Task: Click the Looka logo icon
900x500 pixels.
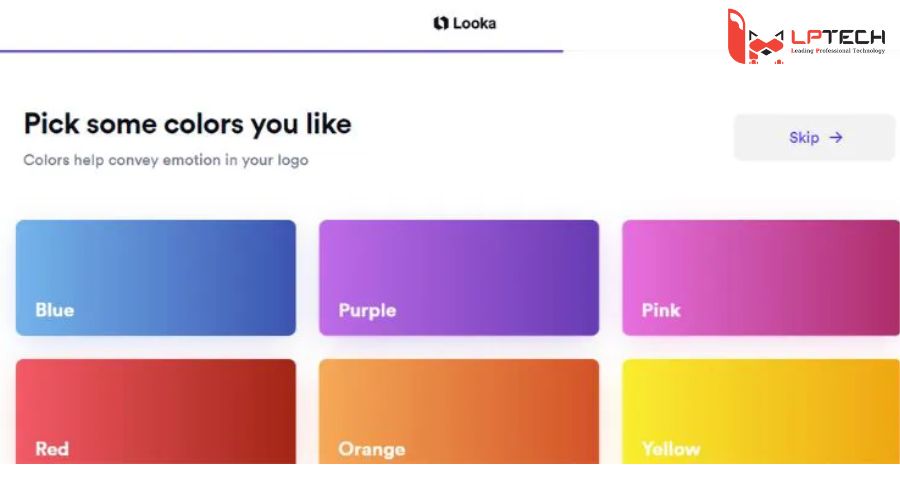Action: pyautogui.click(x=441, y=23)
